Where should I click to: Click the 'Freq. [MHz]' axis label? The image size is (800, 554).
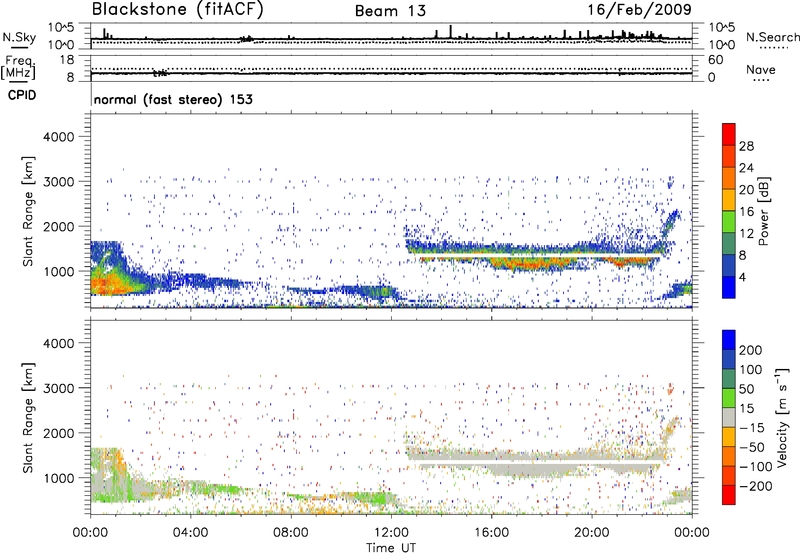pyautogui.click(x=18, y=67)
